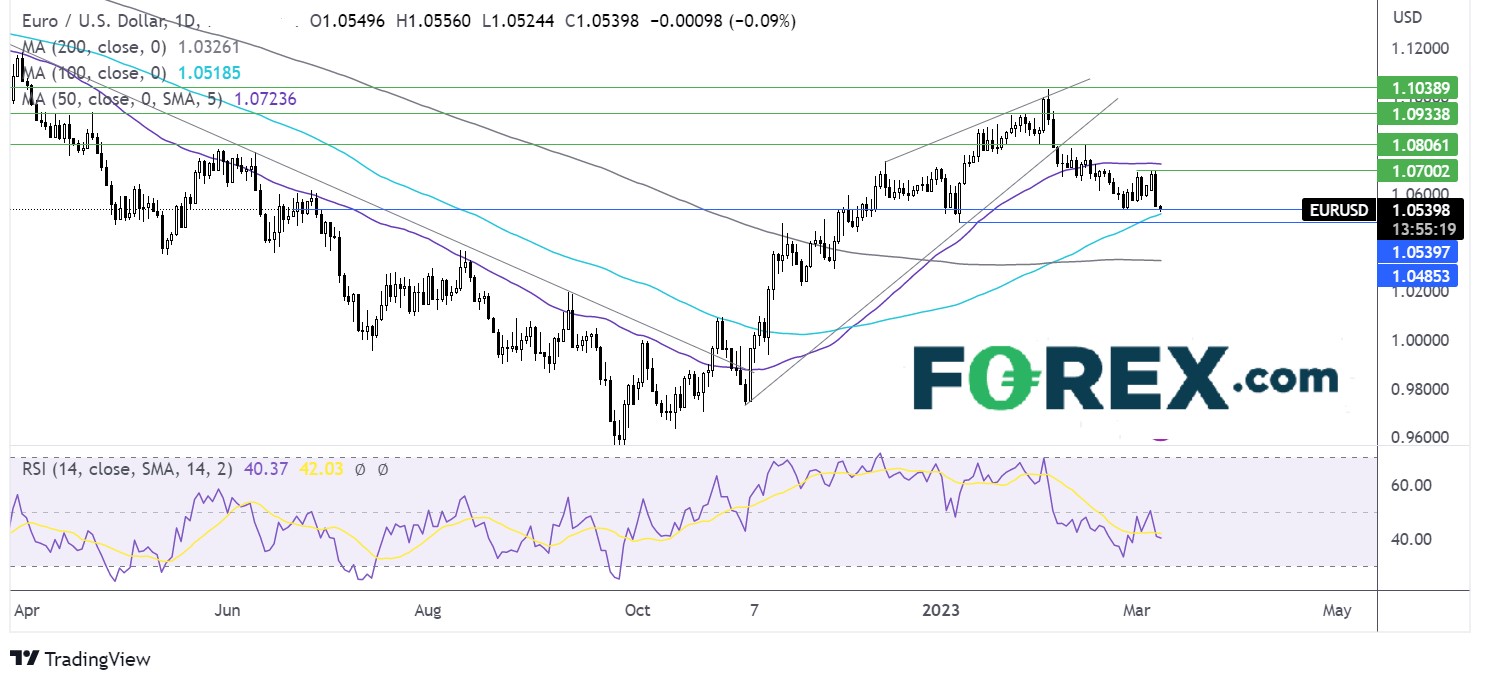The image size is (1485, 685).
Task: Click the C1.05398 close price value
Action: click(600, 21)
